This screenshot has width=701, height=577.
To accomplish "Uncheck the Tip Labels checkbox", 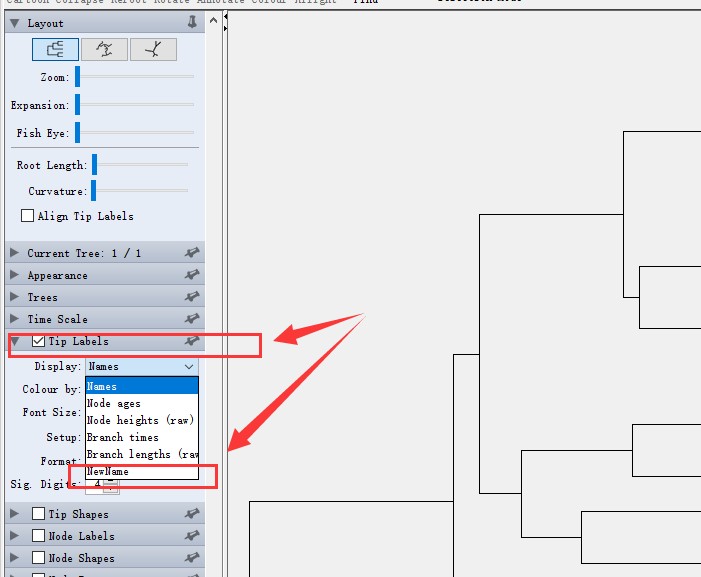I will (x=39, y=342).
